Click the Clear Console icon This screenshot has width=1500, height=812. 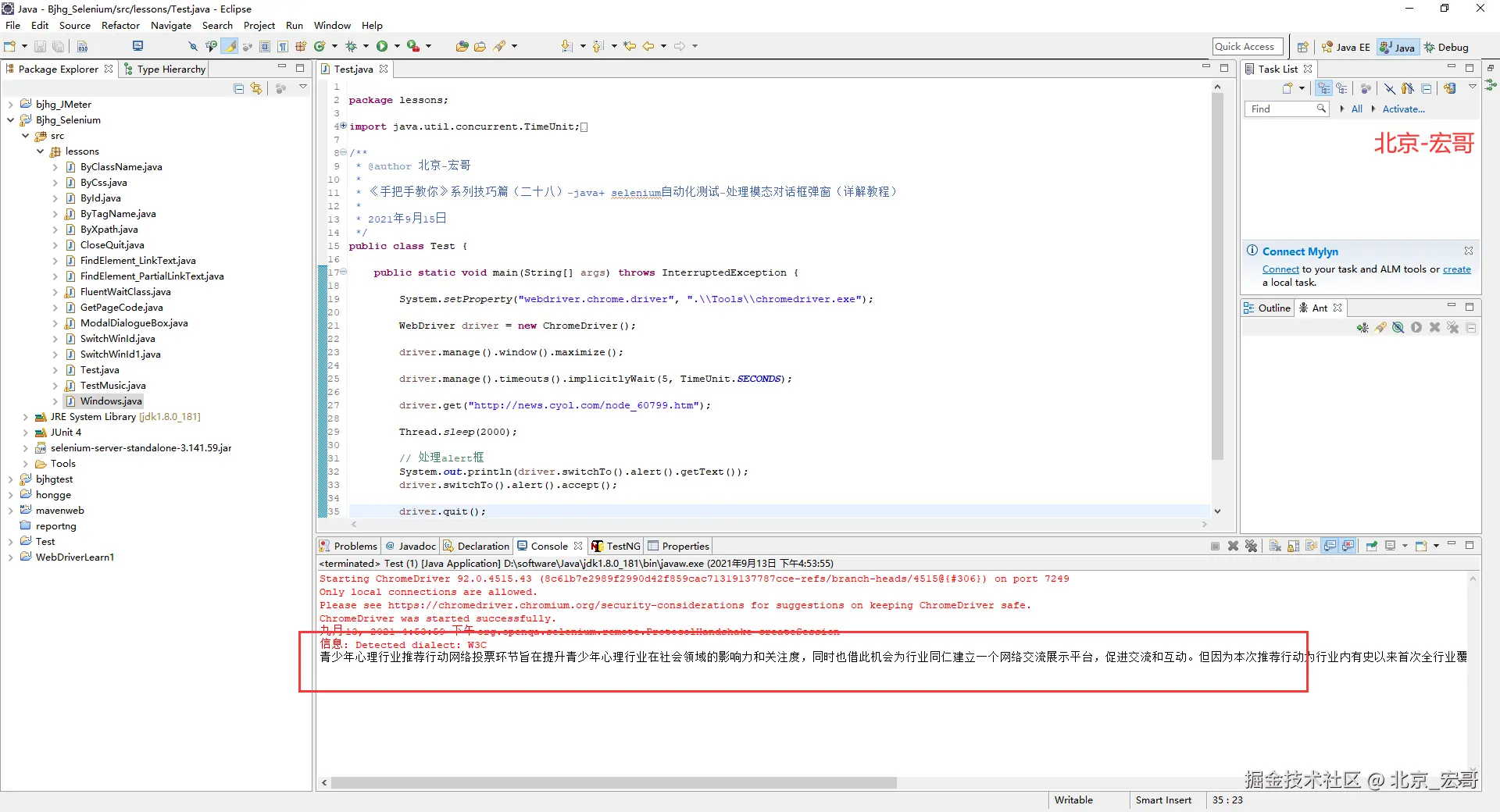pos(1274,546)
